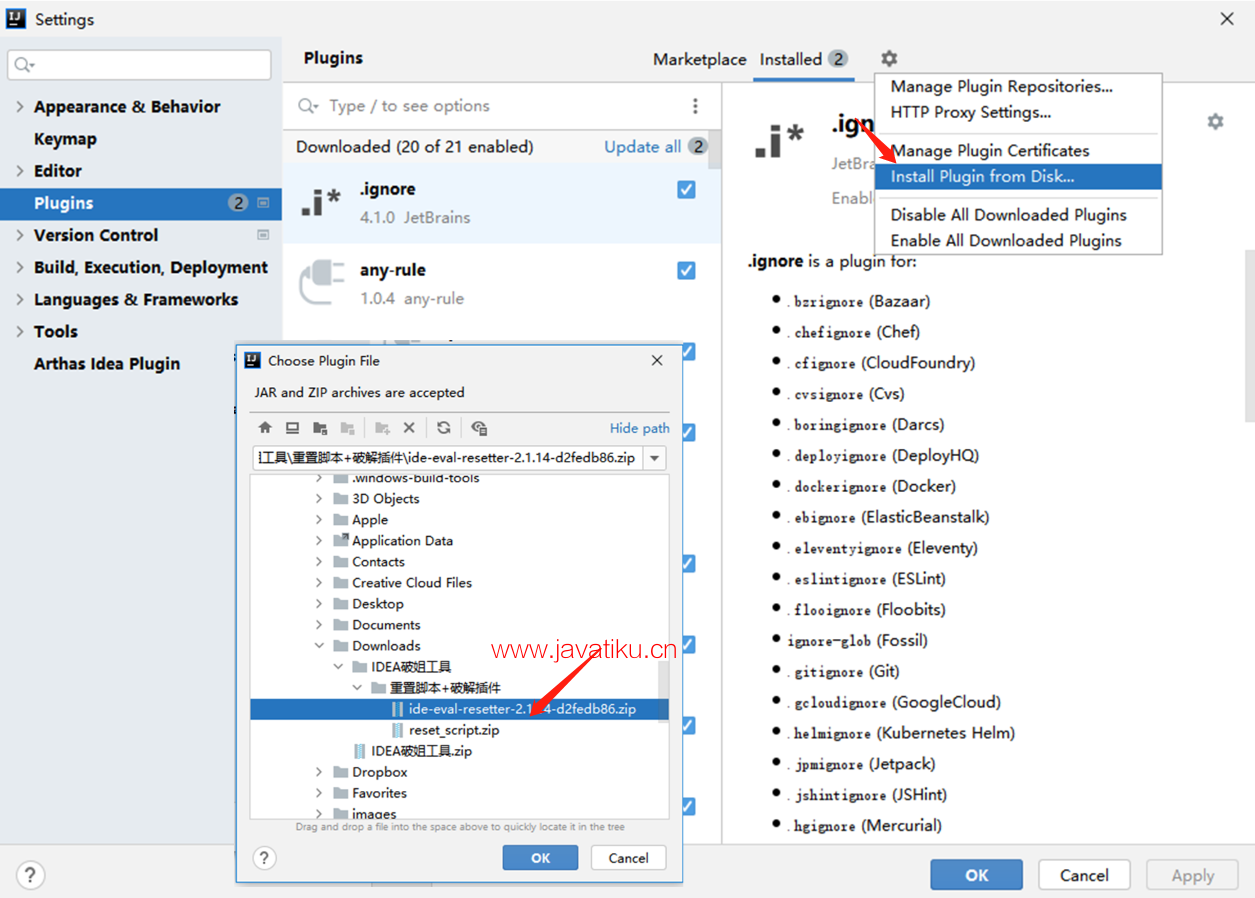The width and height of the screenshot is (1255, 898).
Task: Expand the Languages & Frameworks node
Action: [19, 299]
